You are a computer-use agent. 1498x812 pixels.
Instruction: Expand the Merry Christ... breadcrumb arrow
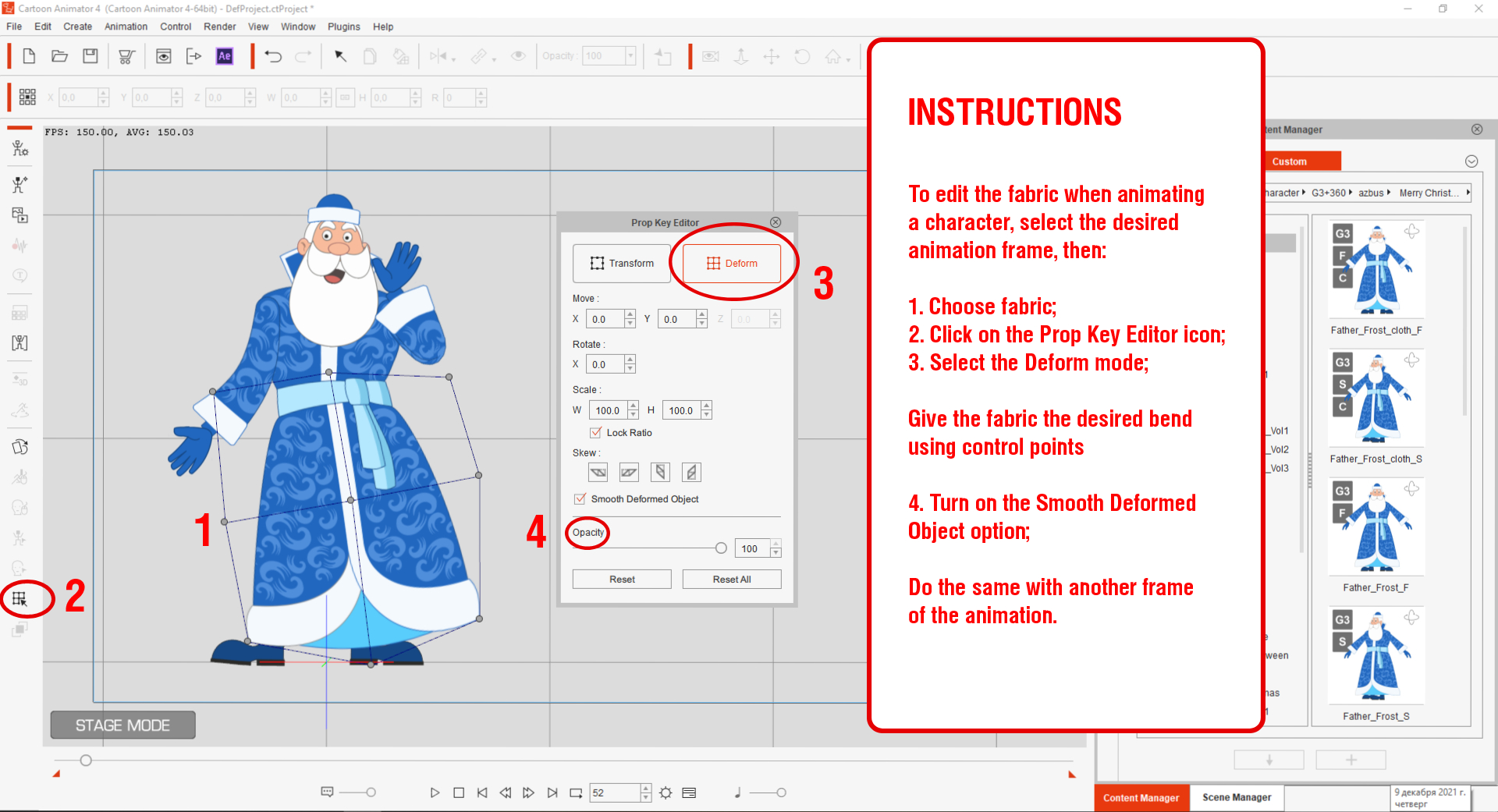coord(1468,193)
